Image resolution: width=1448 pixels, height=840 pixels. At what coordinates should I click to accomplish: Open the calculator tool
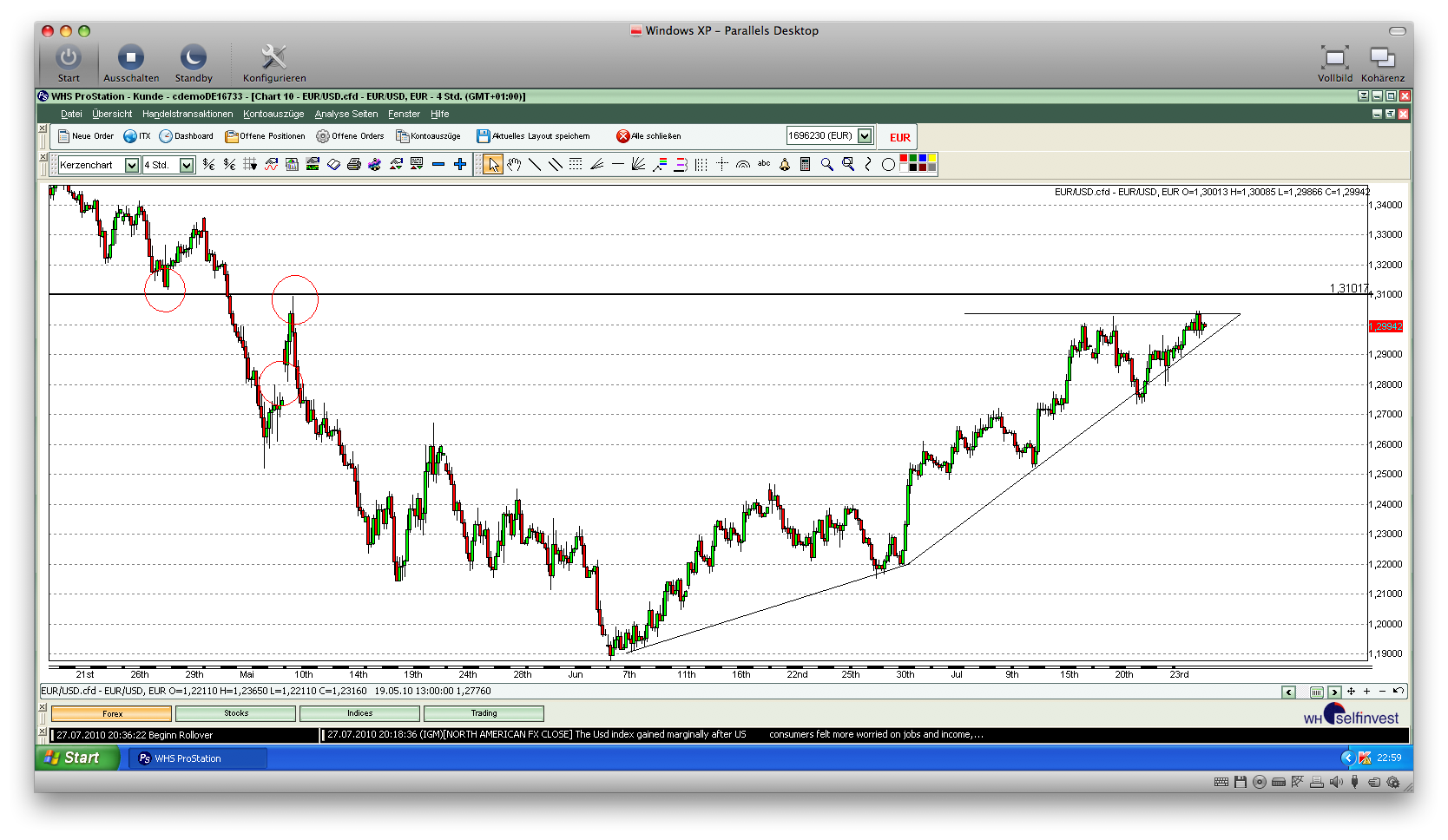click(806, 165)
